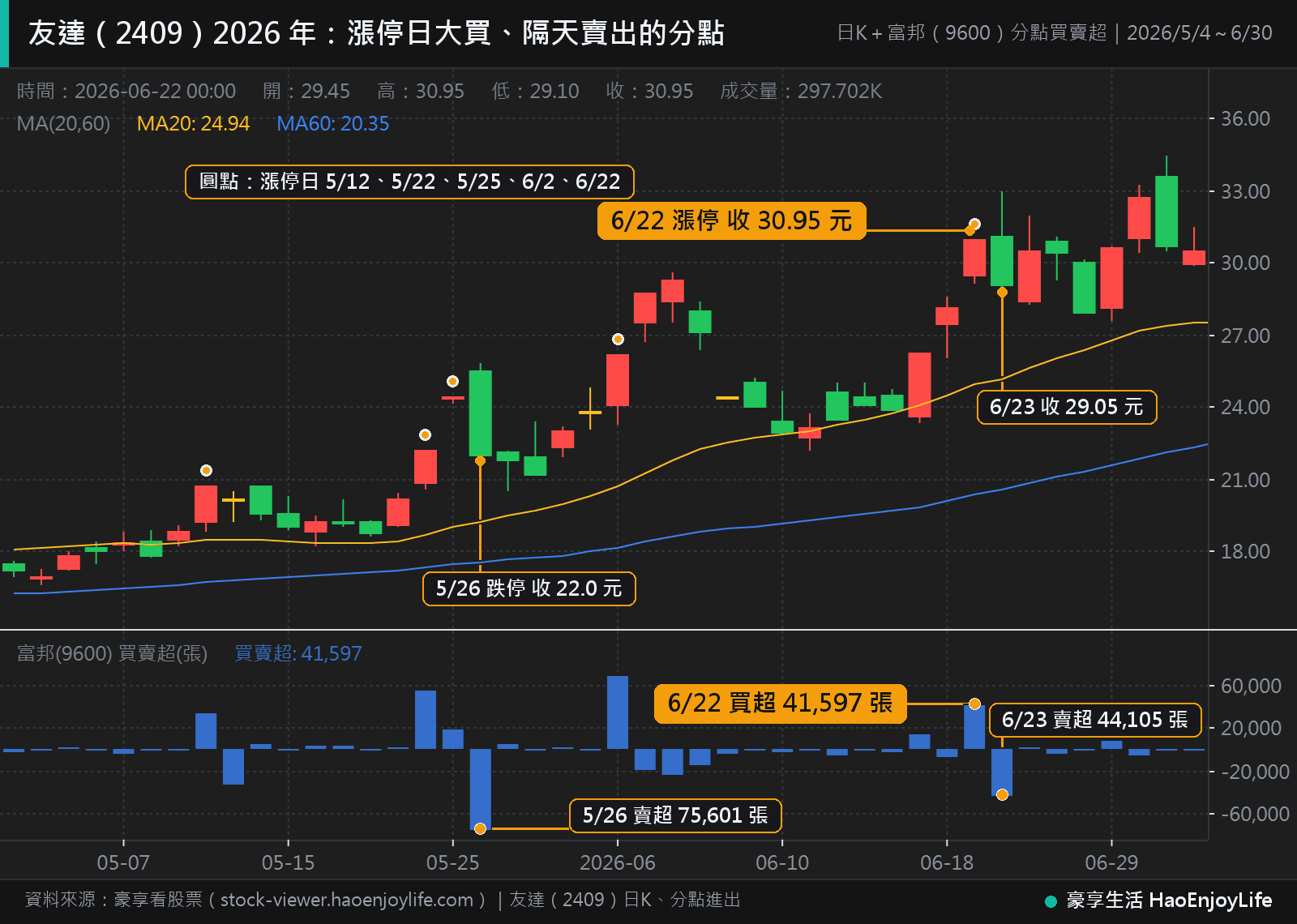Click the 06-18 date axis label
Screen dimensions: 1297x924
(947, 862)
